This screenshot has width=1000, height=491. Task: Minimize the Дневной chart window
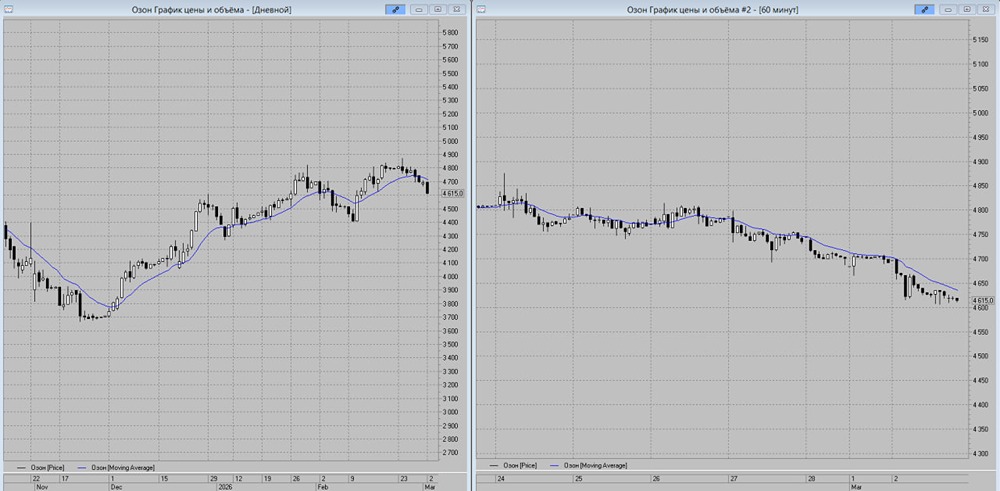click(420, 10)
